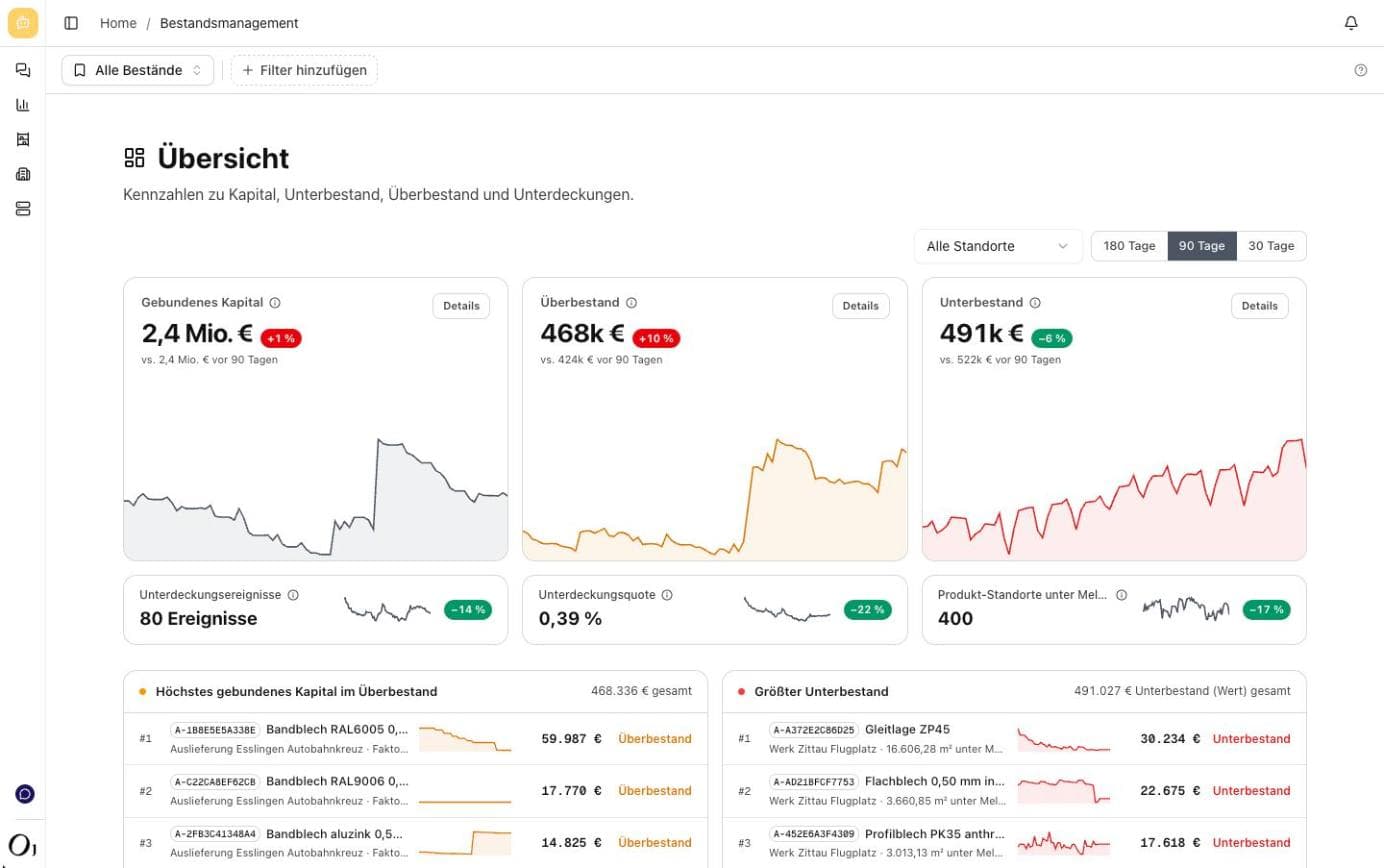The image size is (1384, 868).
Task: Open the notifications bell
Action: 1351,23
